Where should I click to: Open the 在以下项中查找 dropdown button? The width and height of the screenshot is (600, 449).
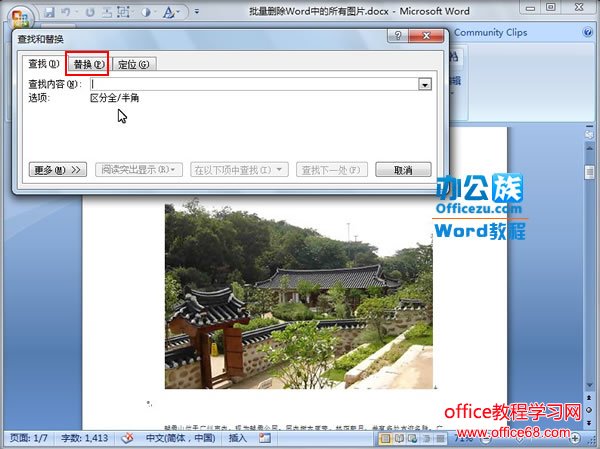pyautogui.click(x=239, y=170)
